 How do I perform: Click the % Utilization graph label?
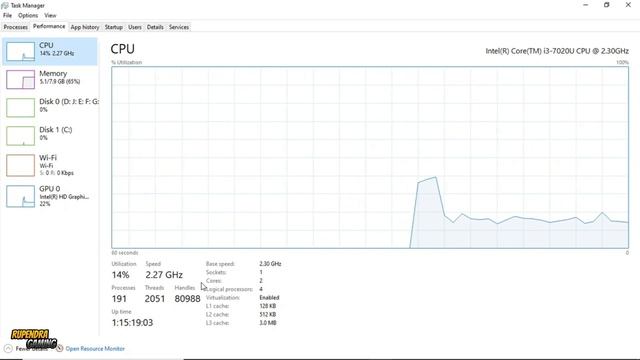click(x=127, y=62)
